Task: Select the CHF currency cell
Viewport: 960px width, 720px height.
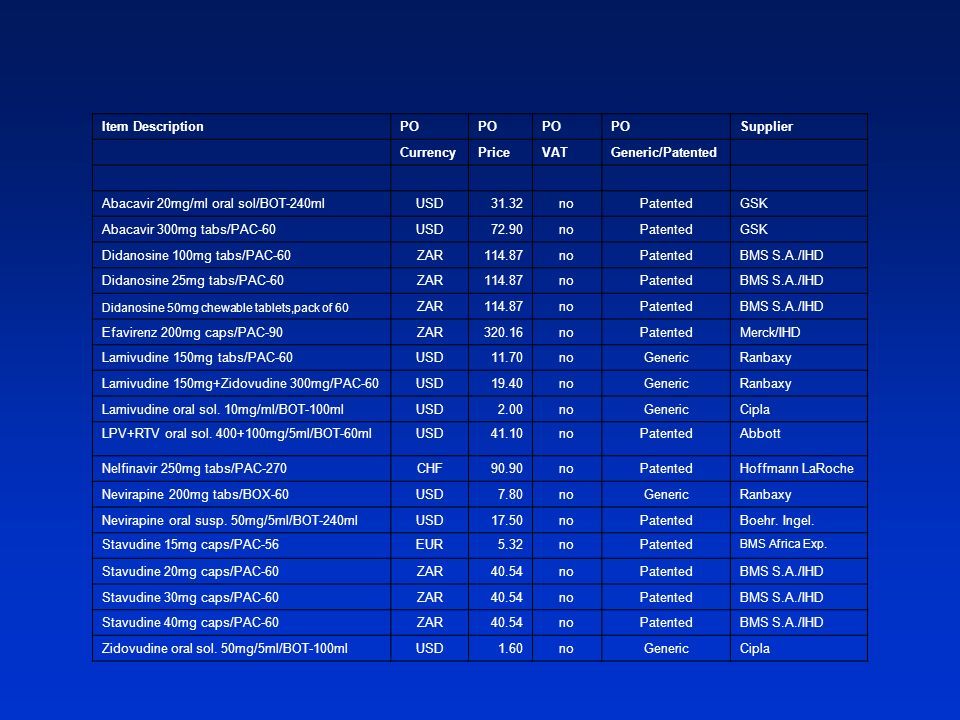Action: click(x=429, y=468)
